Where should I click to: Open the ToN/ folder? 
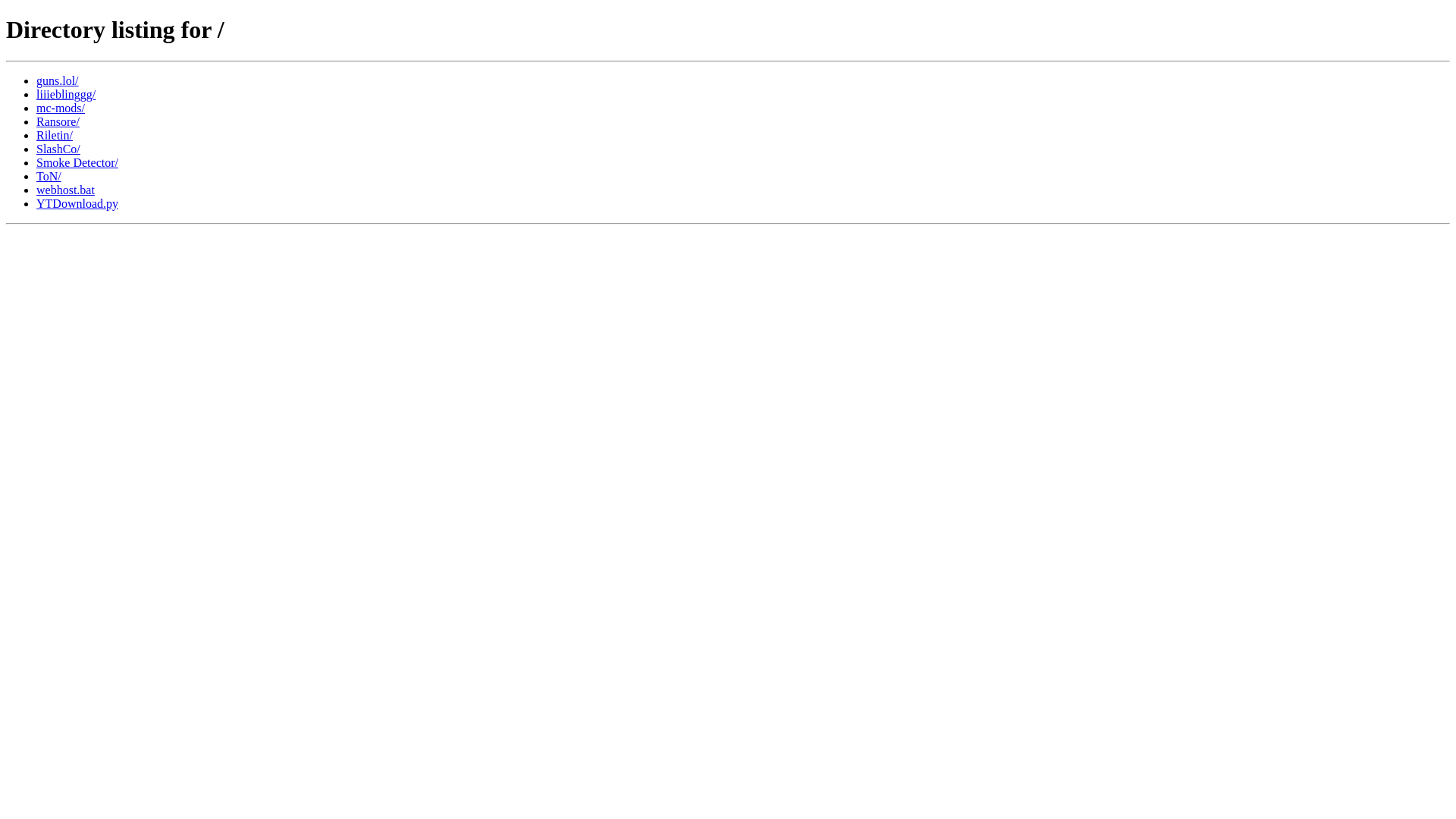49,177
